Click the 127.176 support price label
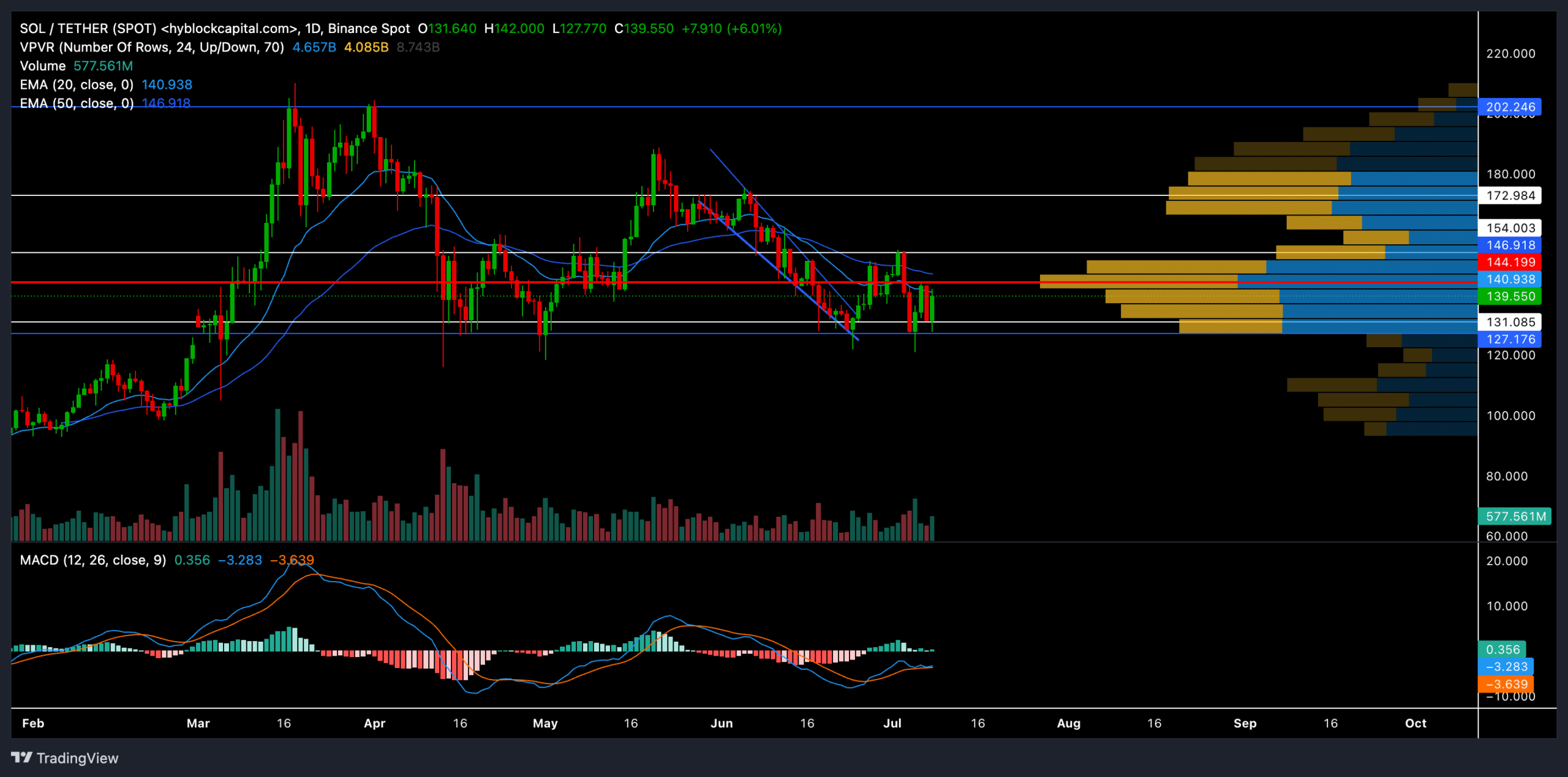This screenshot has width=1568, height=777. coord(1510,339)
